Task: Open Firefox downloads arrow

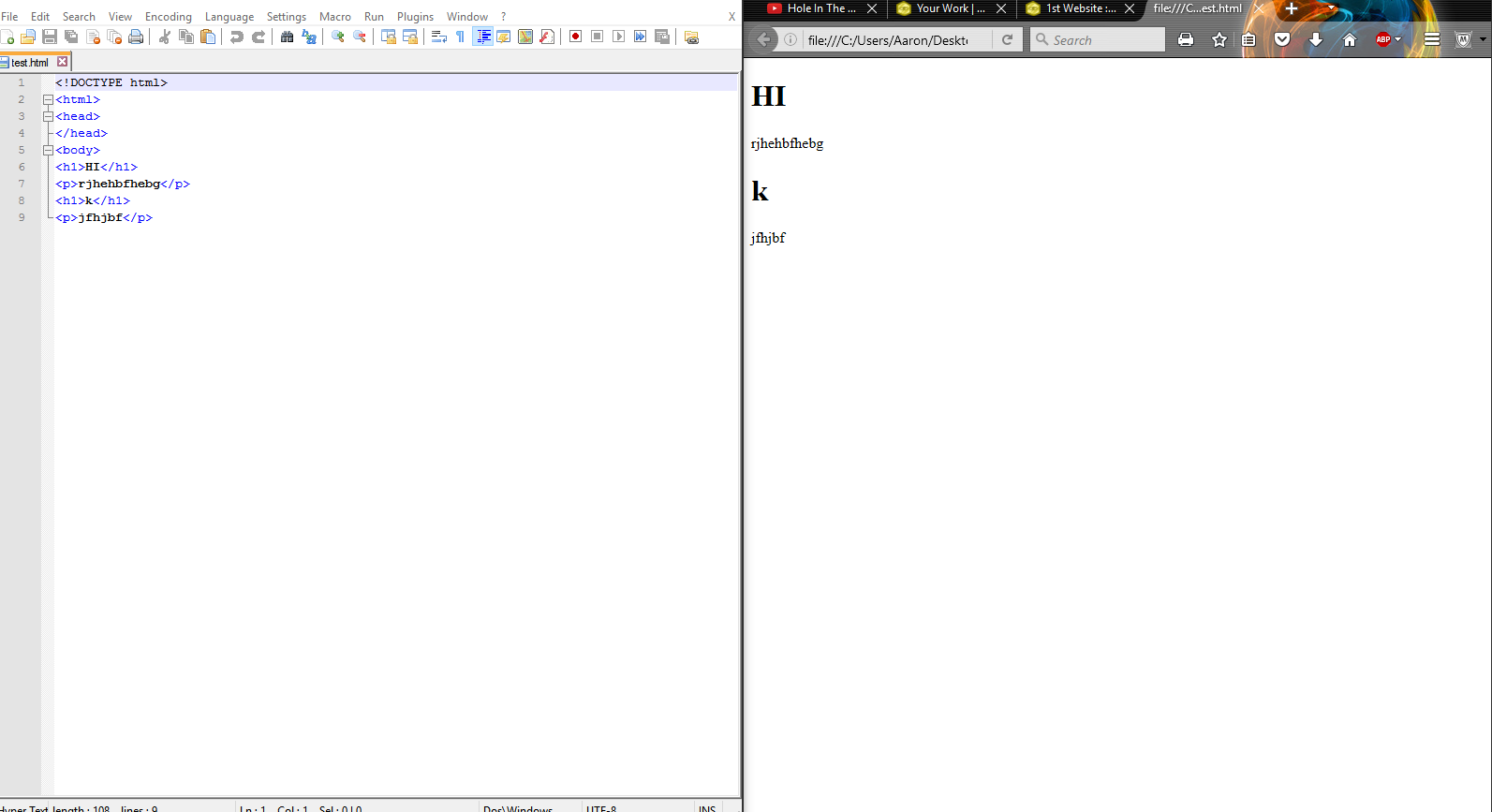Action: click(x=1316, y=39)
